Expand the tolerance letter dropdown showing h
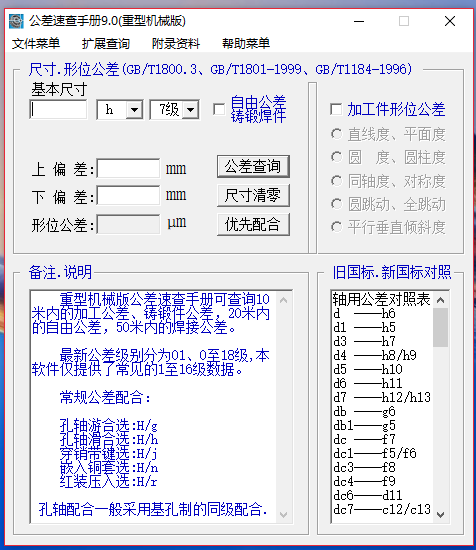Viewport: 476px width, 550px height. click(x=134, y=110)
